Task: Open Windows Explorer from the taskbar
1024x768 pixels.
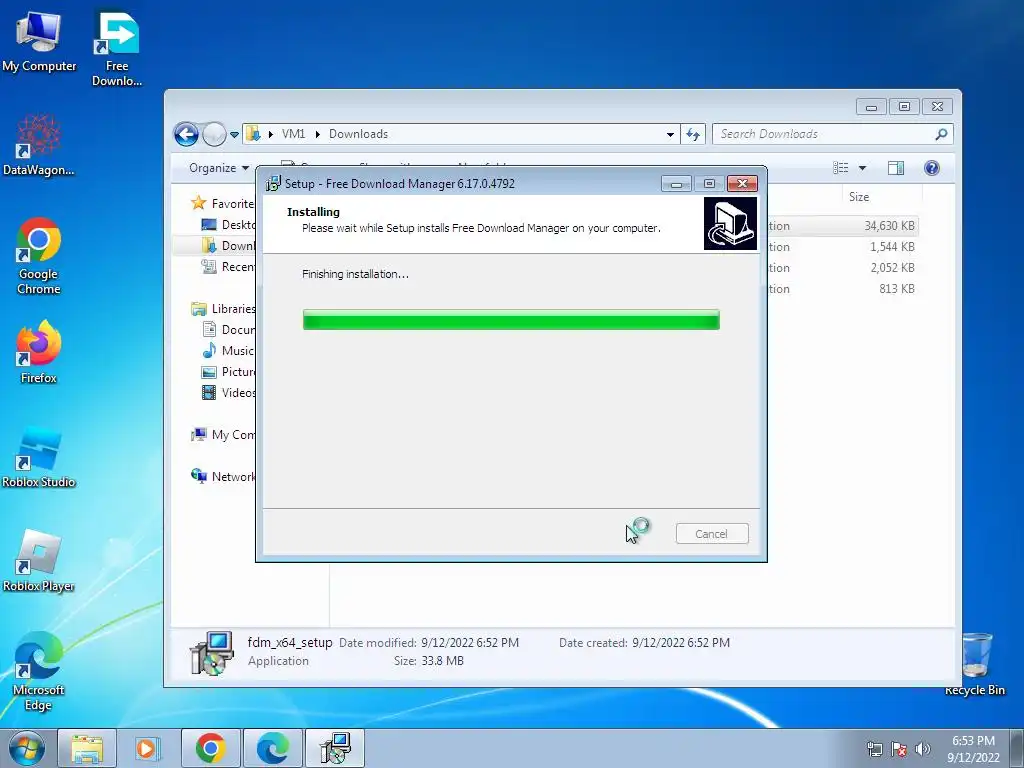Action: click(87, 748)
